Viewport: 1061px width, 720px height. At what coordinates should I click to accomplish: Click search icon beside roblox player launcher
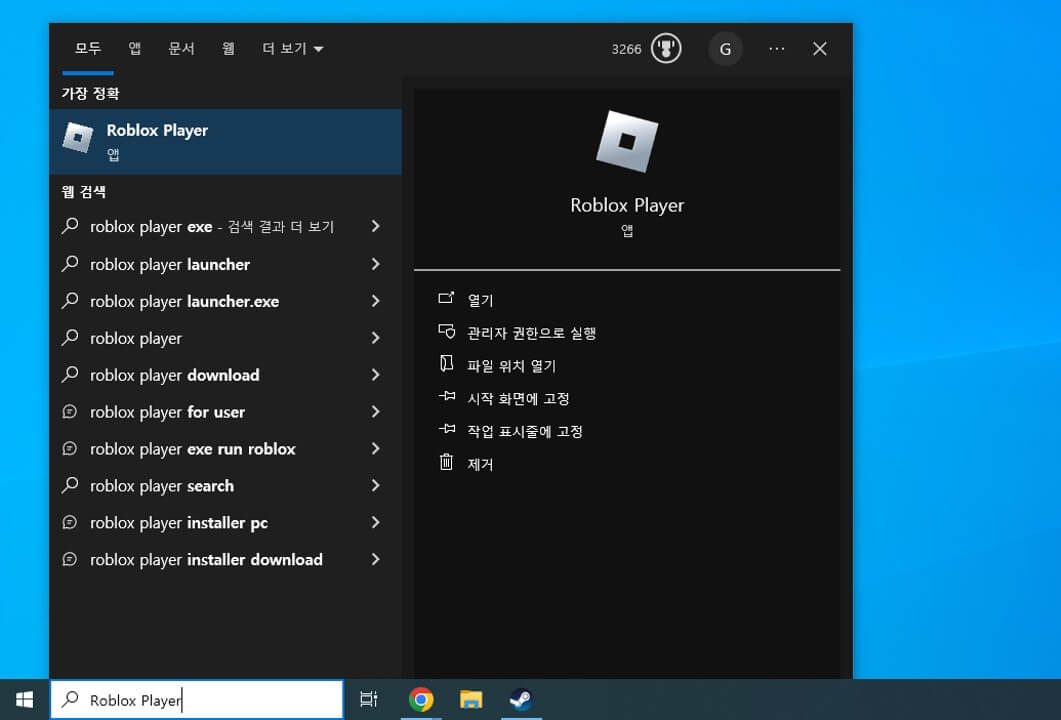[70, 264]
